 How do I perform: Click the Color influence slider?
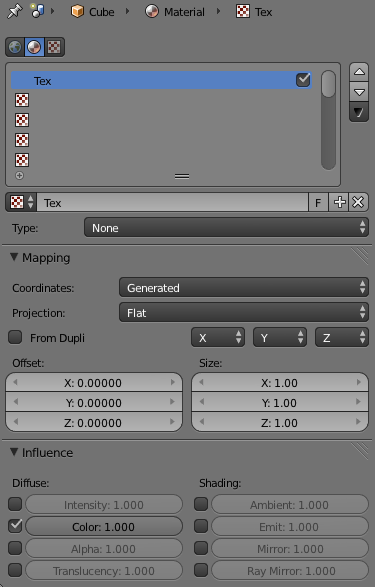[104, 526]
